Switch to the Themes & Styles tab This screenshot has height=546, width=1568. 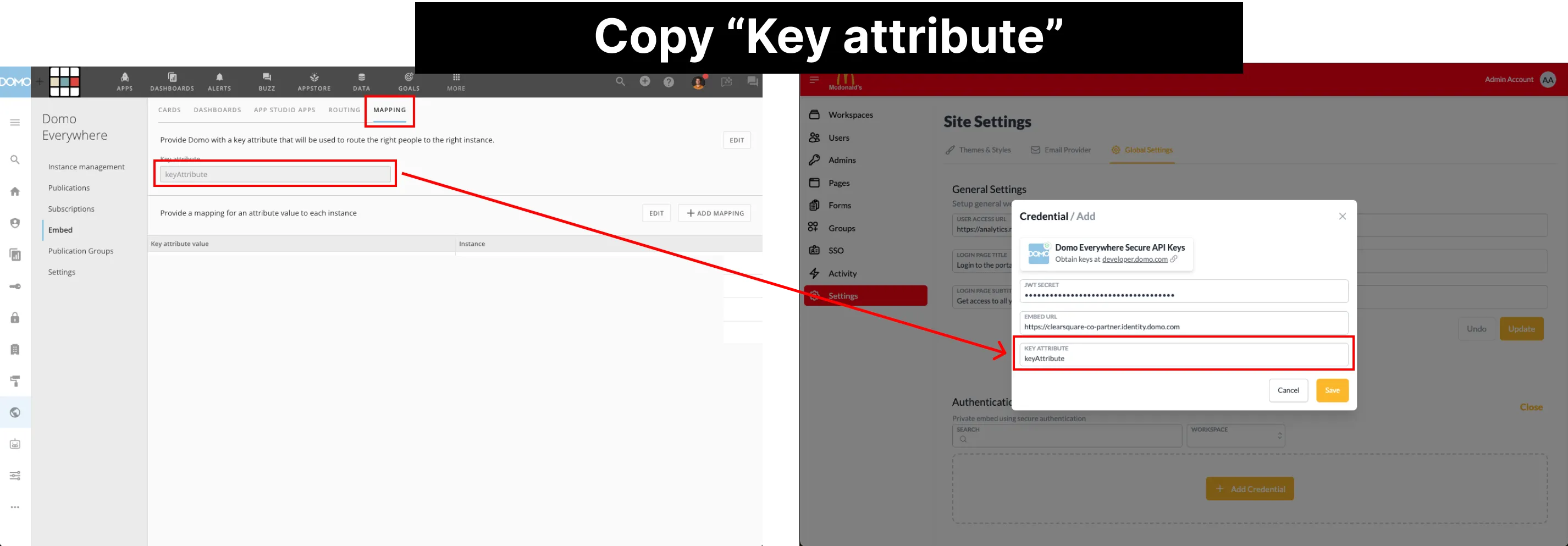click(978, 150)
